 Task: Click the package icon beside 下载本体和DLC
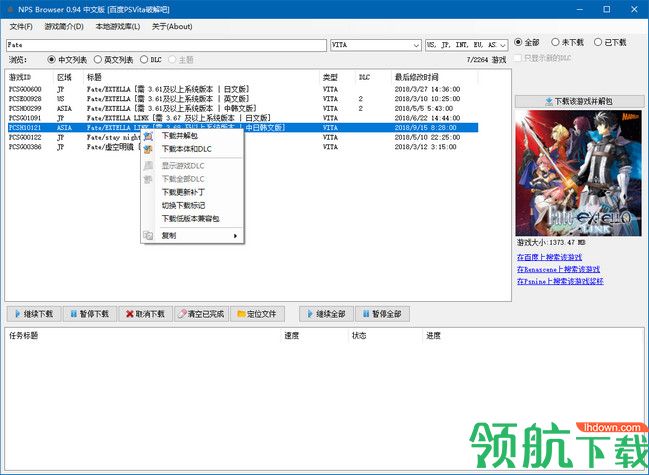pyautogui.click(x=148, y=149)
